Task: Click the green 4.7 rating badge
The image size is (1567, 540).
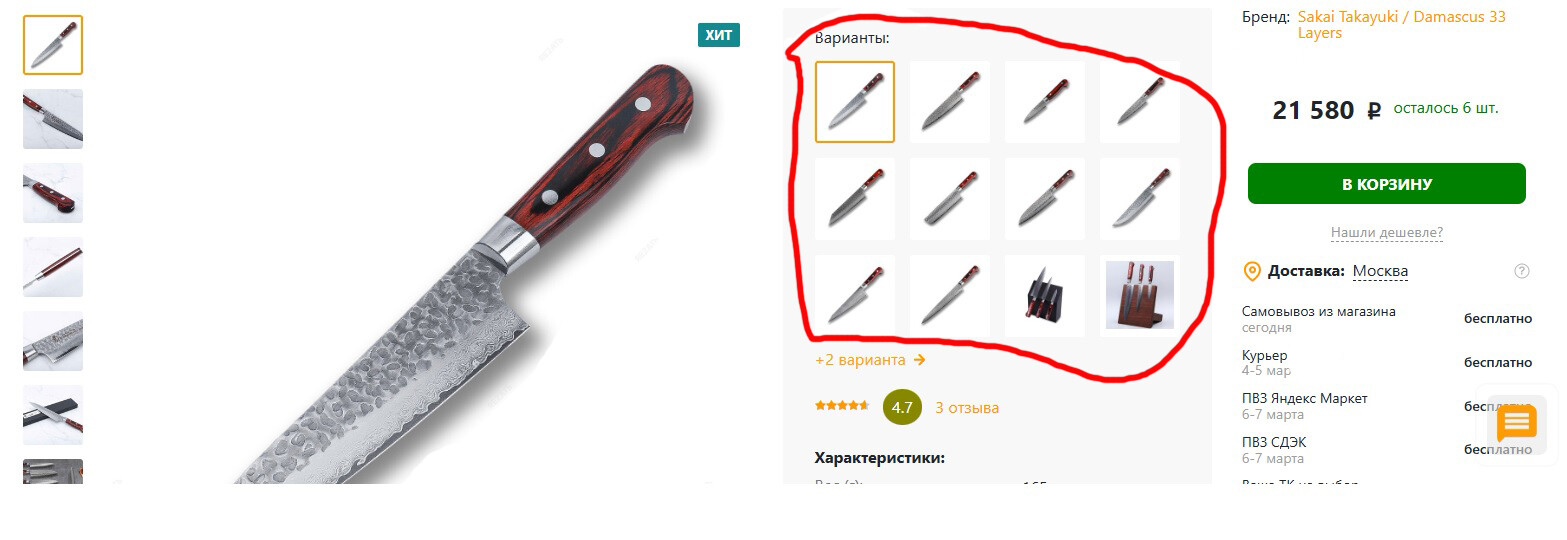Action: pos(902,407)
